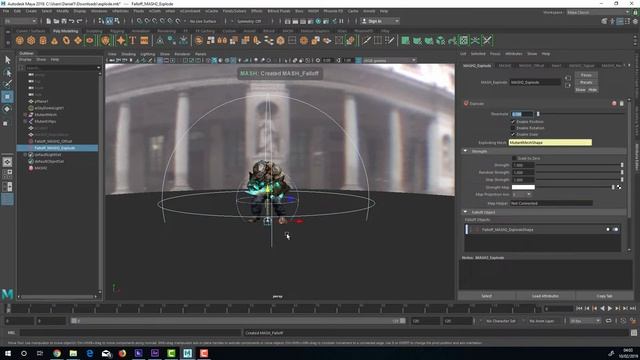This screenshot has width=640, height=360.
Task: Pick the Select tool arrow in the toolbox
Action: [7, 60]
